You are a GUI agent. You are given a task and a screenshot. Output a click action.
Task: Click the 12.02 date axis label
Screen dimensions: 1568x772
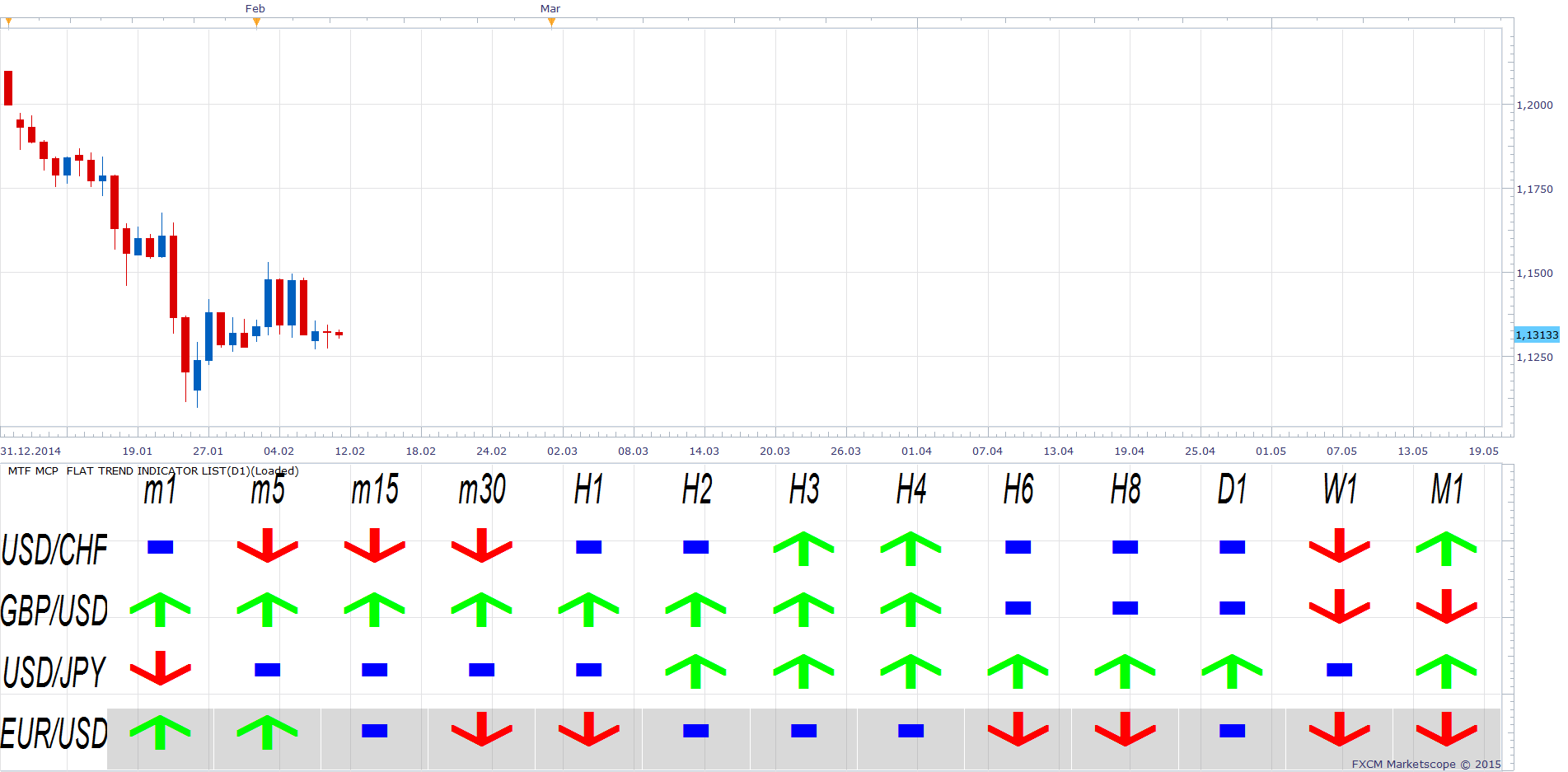coord(350,451)
